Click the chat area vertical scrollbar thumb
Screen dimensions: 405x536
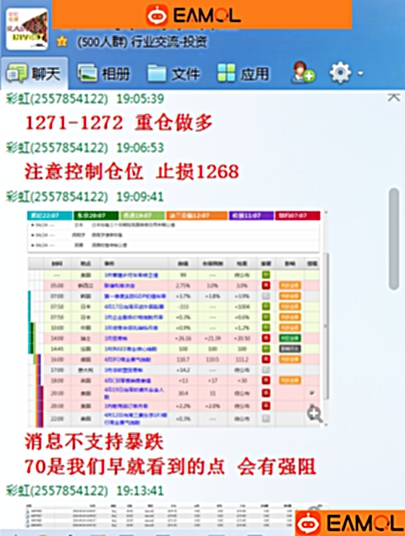point(394,239)
